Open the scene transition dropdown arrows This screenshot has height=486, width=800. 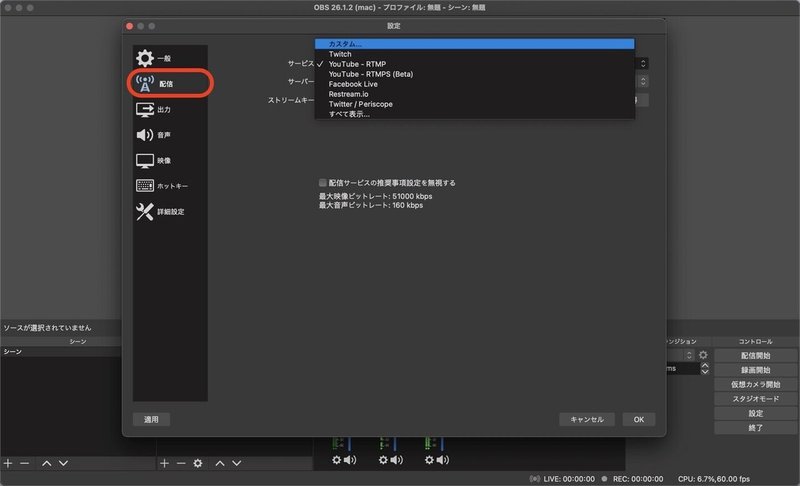[x=689, y=355]
